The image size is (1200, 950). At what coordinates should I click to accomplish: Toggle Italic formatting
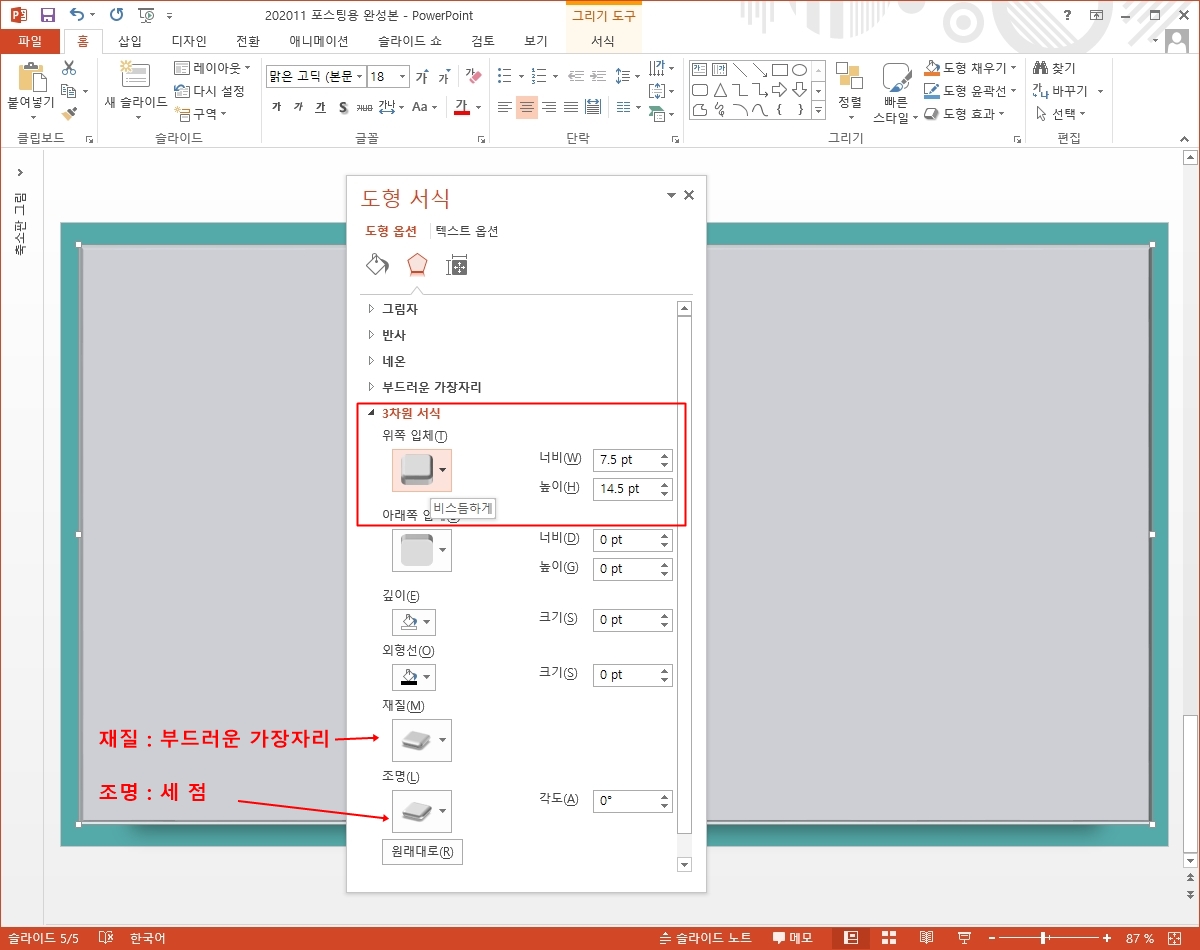299,107
